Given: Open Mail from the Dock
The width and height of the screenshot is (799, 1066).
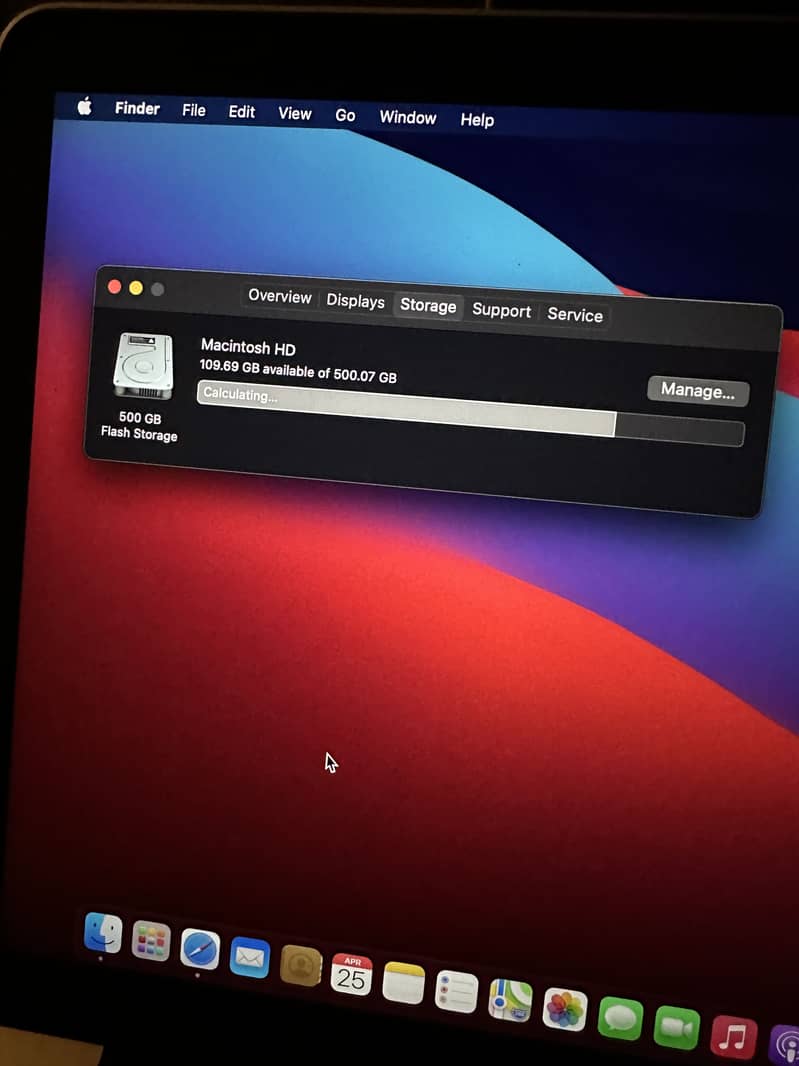Looking at the screenshot, I should coord(250,957).
